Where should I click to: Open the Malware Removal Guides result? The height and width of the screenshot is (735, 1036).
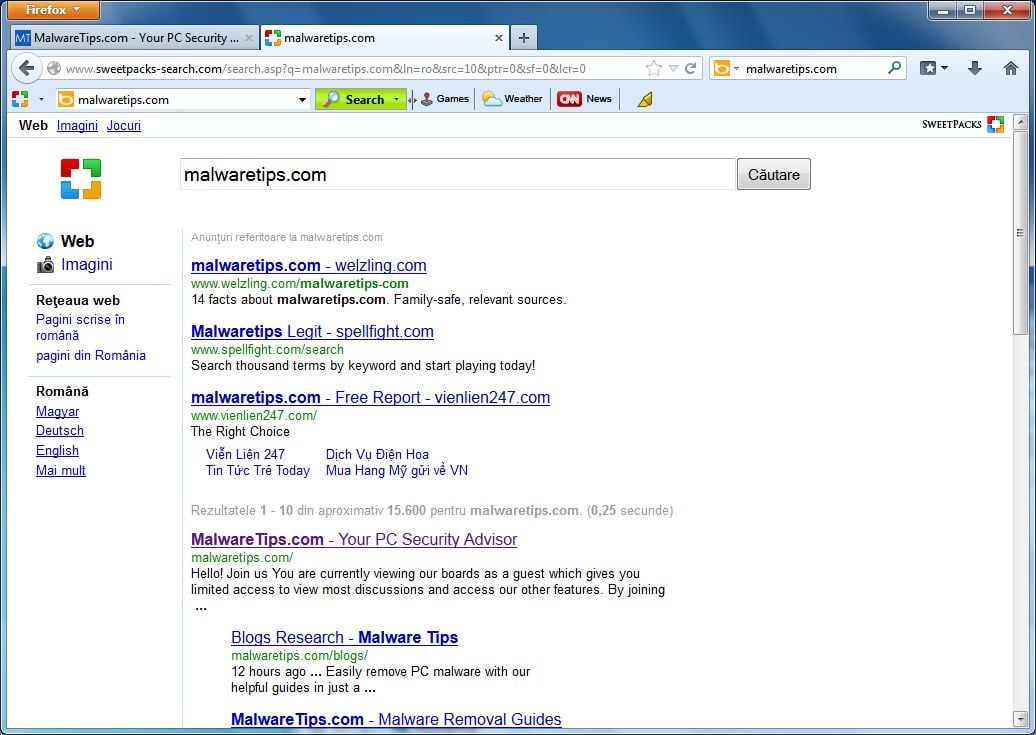pyautogui.click(x=396, y=720)
